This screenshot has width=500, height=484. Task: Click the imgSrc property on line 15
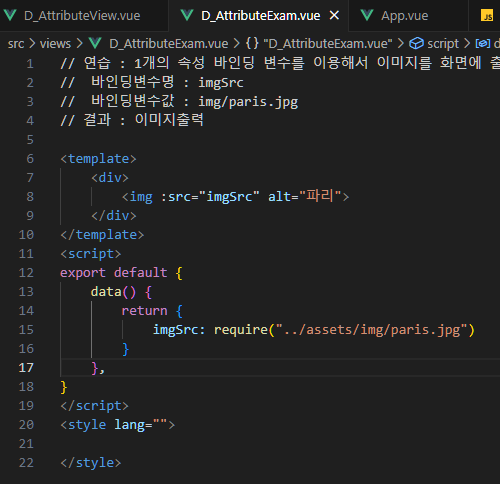click(x=175, y=330)
